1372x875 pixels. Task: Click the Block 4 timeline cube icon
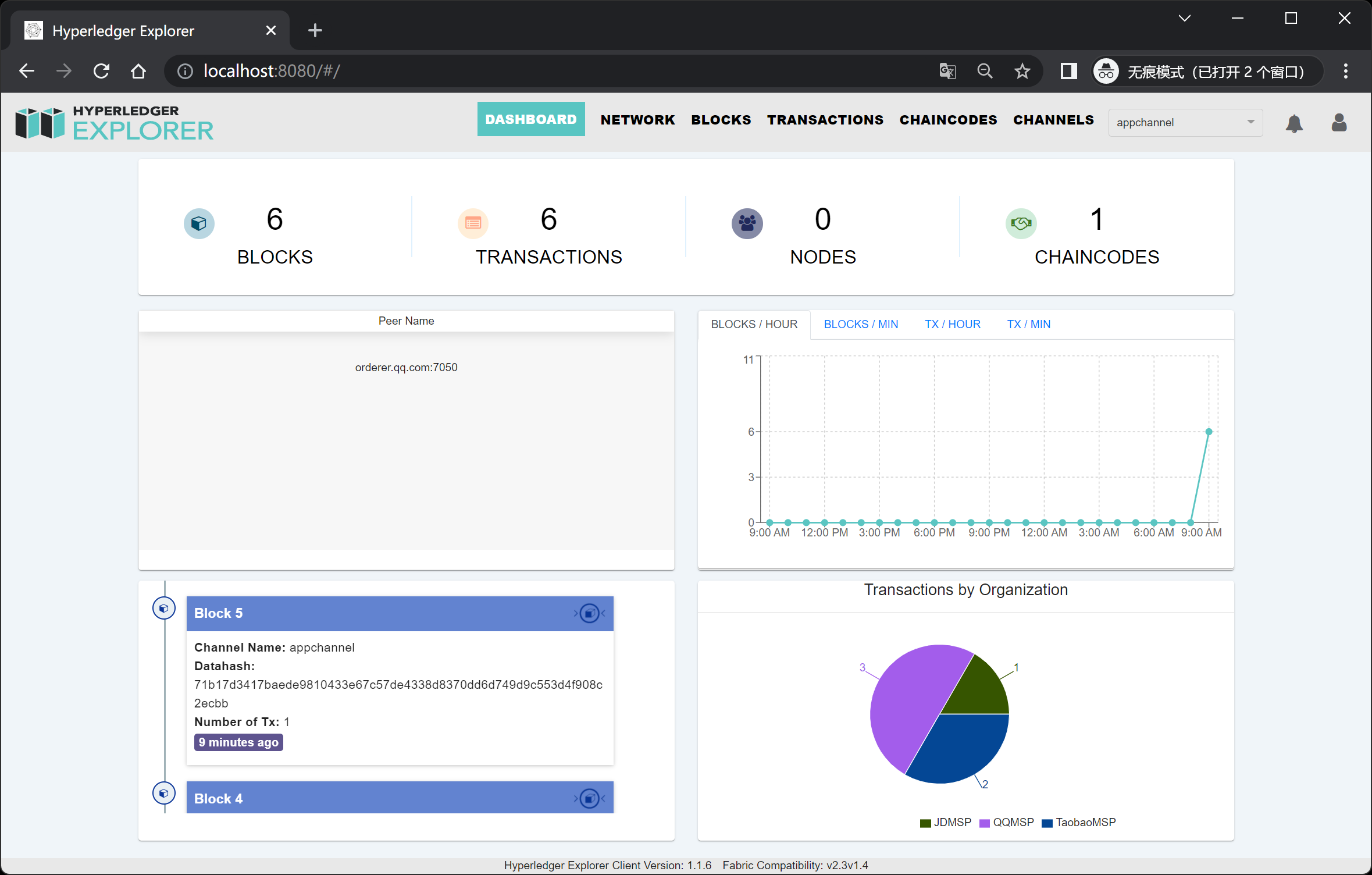pyautogui.click(x=164, y=793)
